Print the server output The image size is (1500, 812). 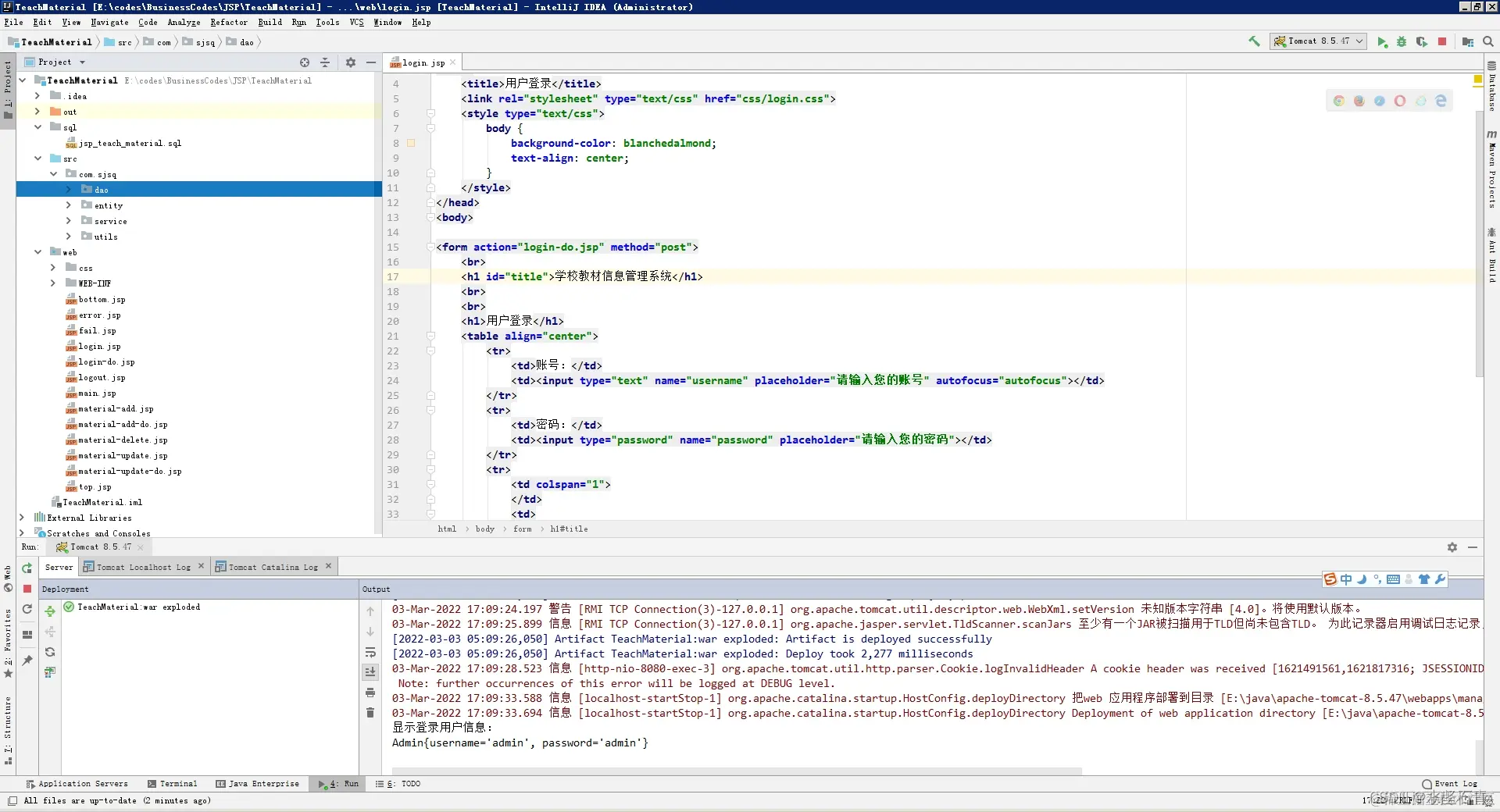[x=370, y=693]
